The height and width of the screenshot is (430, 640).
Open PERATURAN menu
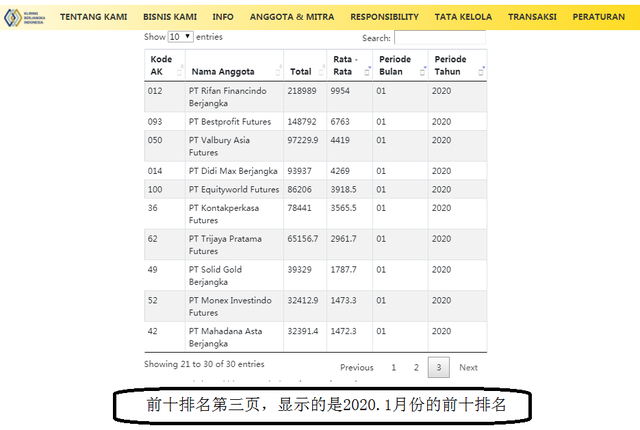(x=598, y=17)
